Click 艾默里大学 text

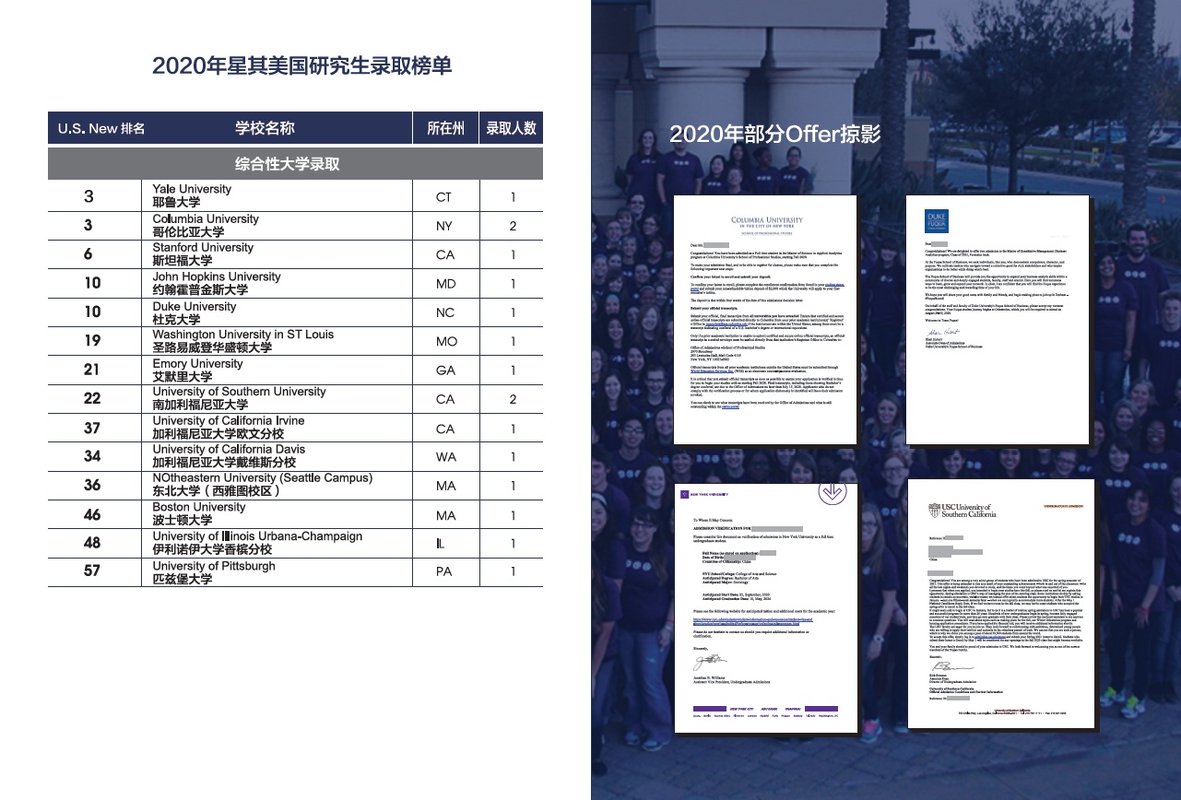click(182, 376)
